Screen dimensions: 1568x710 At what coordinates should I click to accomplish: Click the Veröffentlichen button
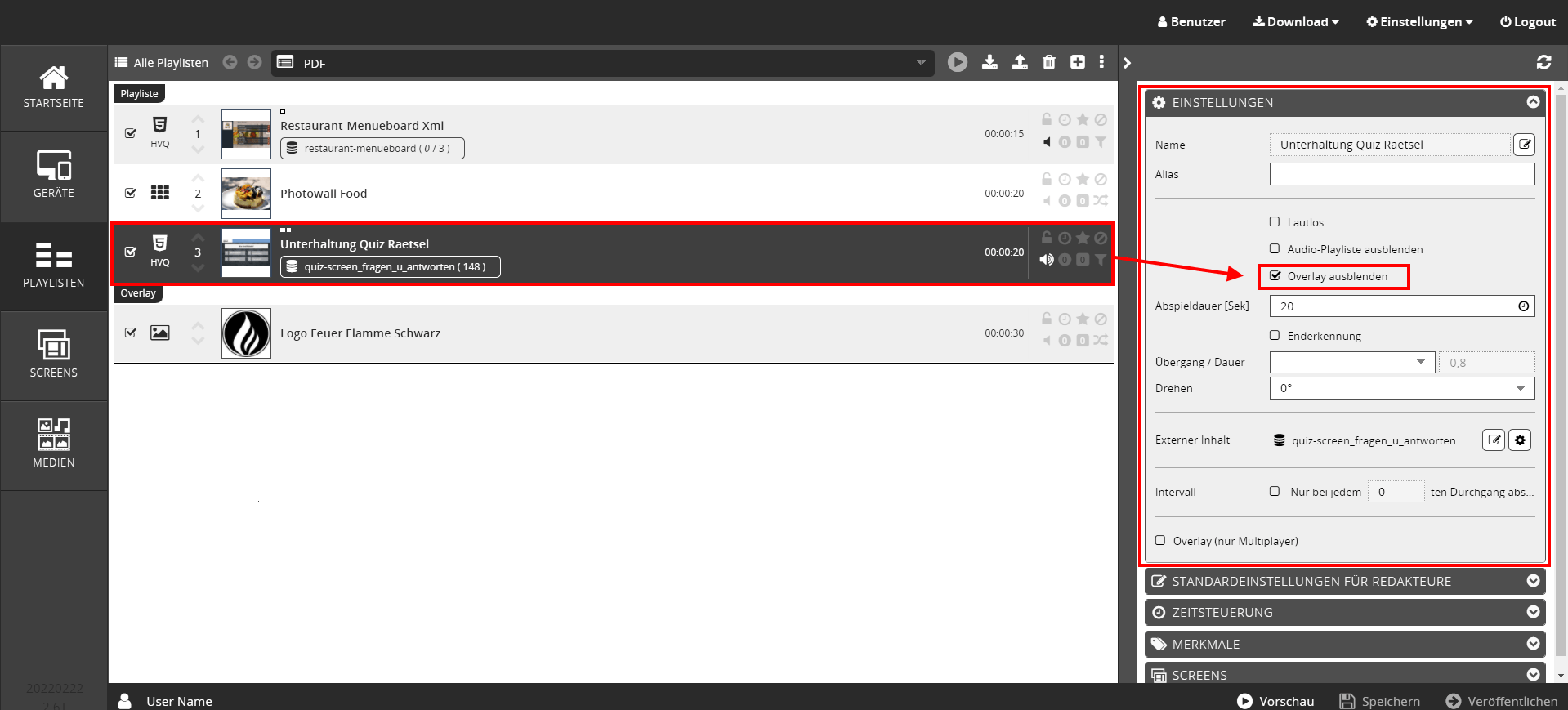pos(1501,701)
